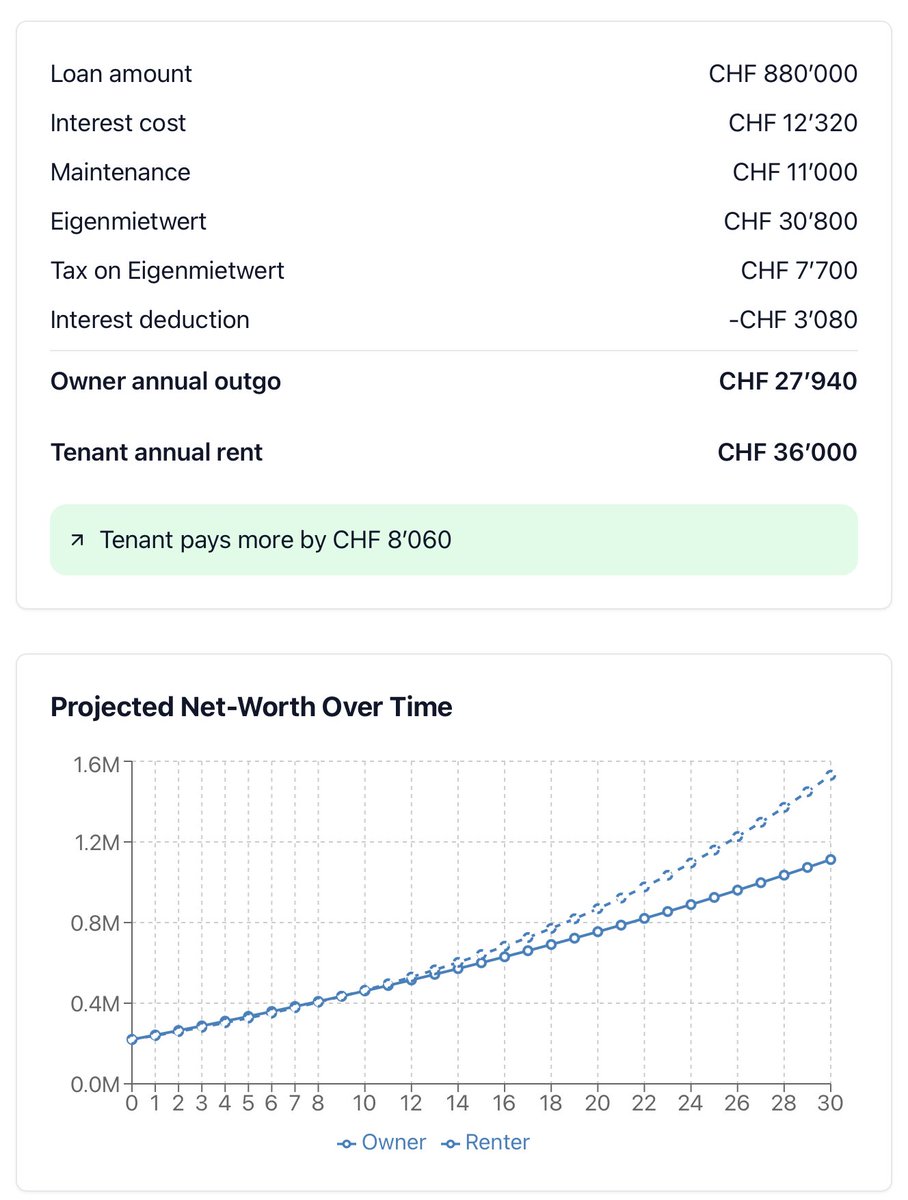Click solid line data point at year 30
Viewport: 908px width, 1200px height.
click(831, 859)
